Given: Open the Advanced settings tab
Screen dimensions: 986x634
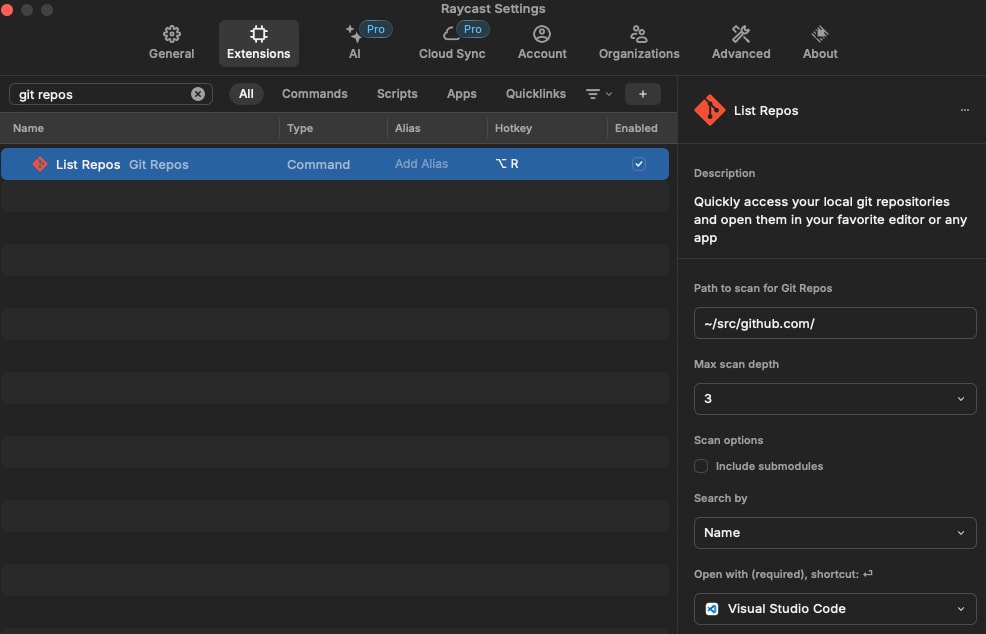Looking at the screenshot, I should tap(741, 43).
